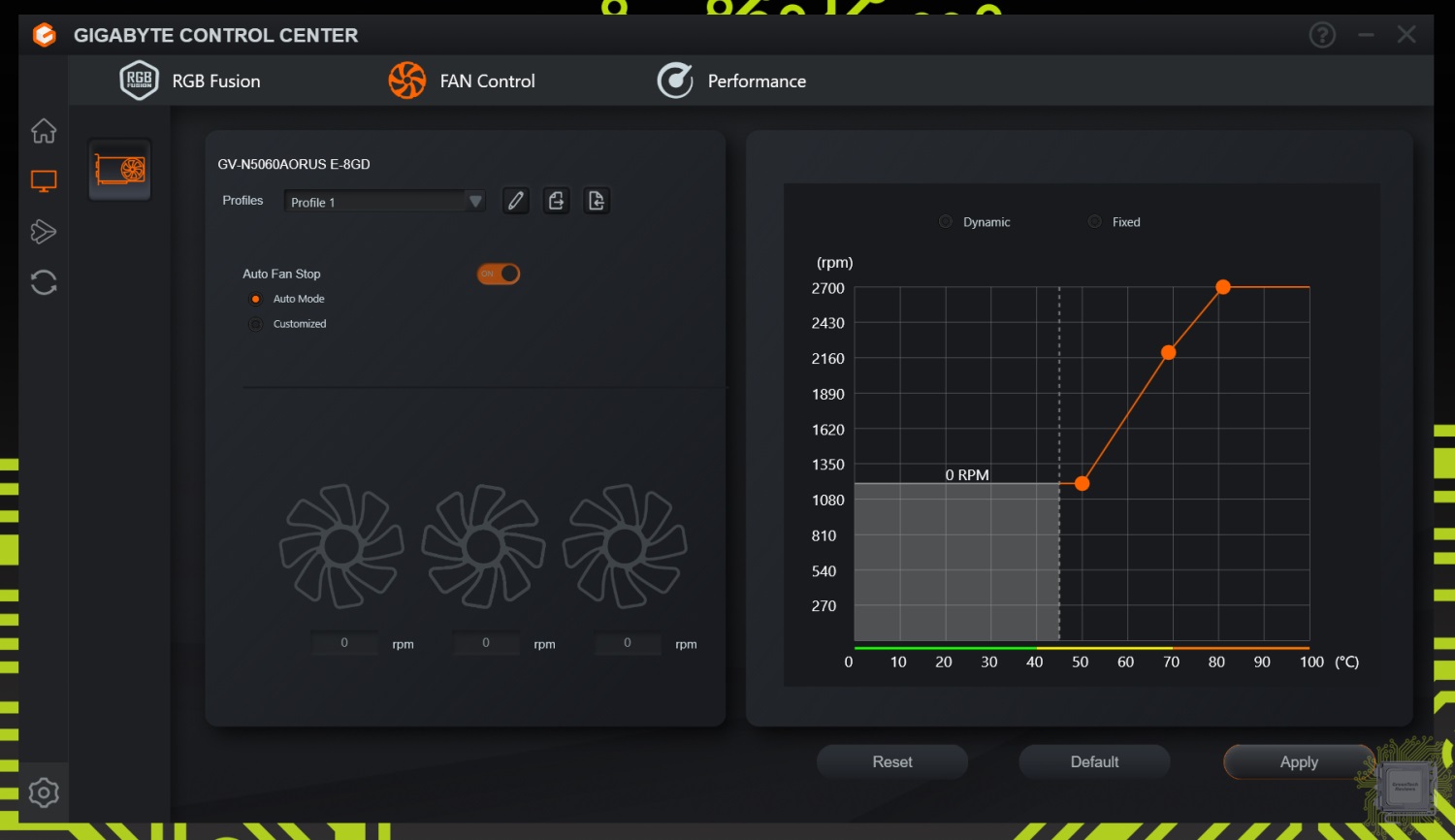This screenshot has width=1455, height=840.
Task: Edit profile name with pencil icon
Action: pos(516,201)
